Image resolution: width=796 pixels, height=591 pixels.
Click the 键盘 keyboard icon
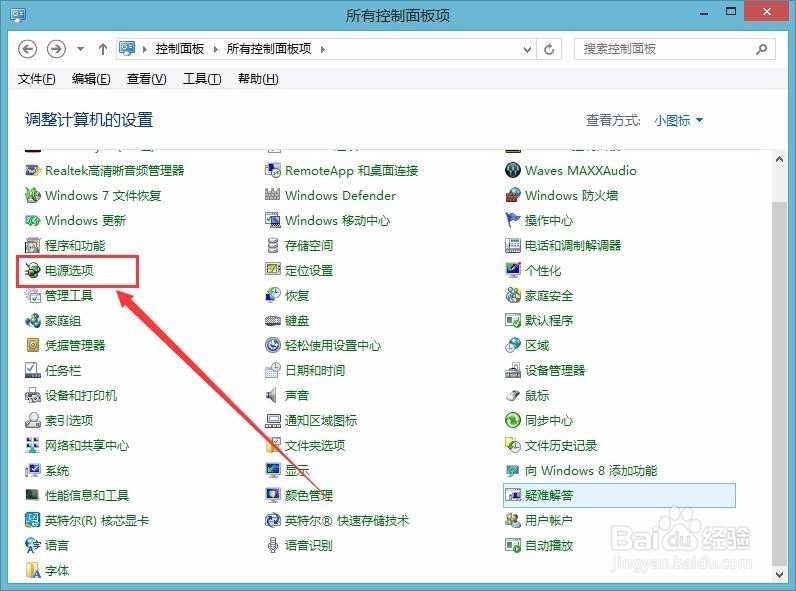273,321
